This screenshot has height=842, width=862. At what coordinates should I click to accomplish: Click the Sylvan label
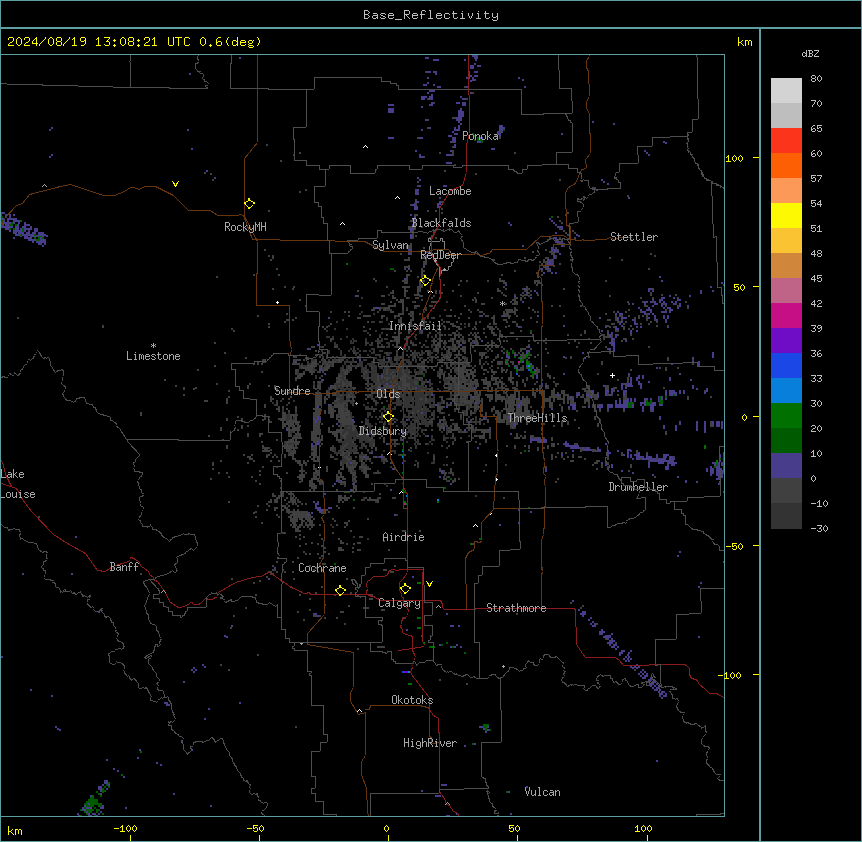[390, 245]
